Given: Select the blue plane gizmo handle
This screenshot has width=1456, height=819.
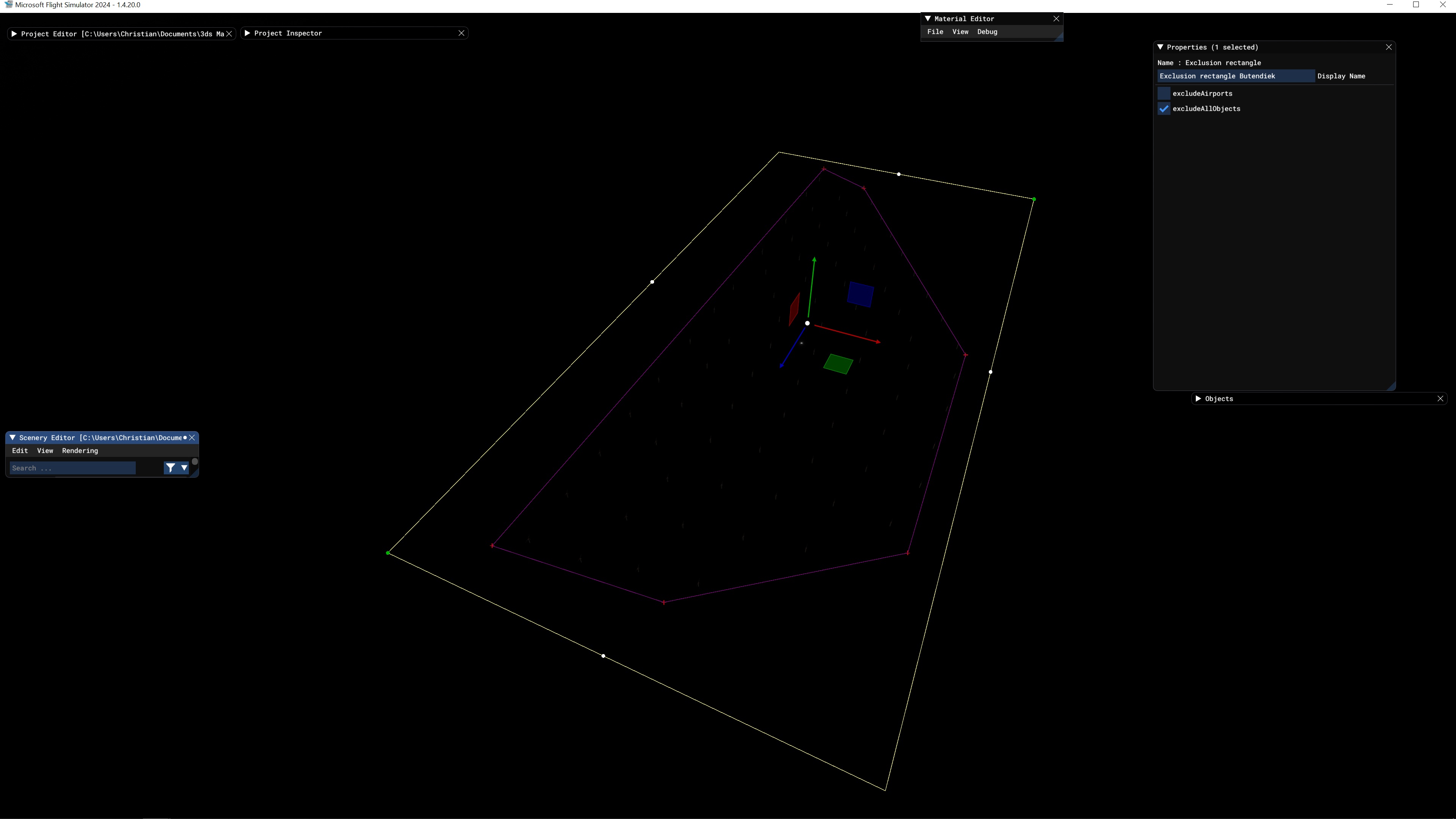Looking at the screenshot, I should click(860, 295).
